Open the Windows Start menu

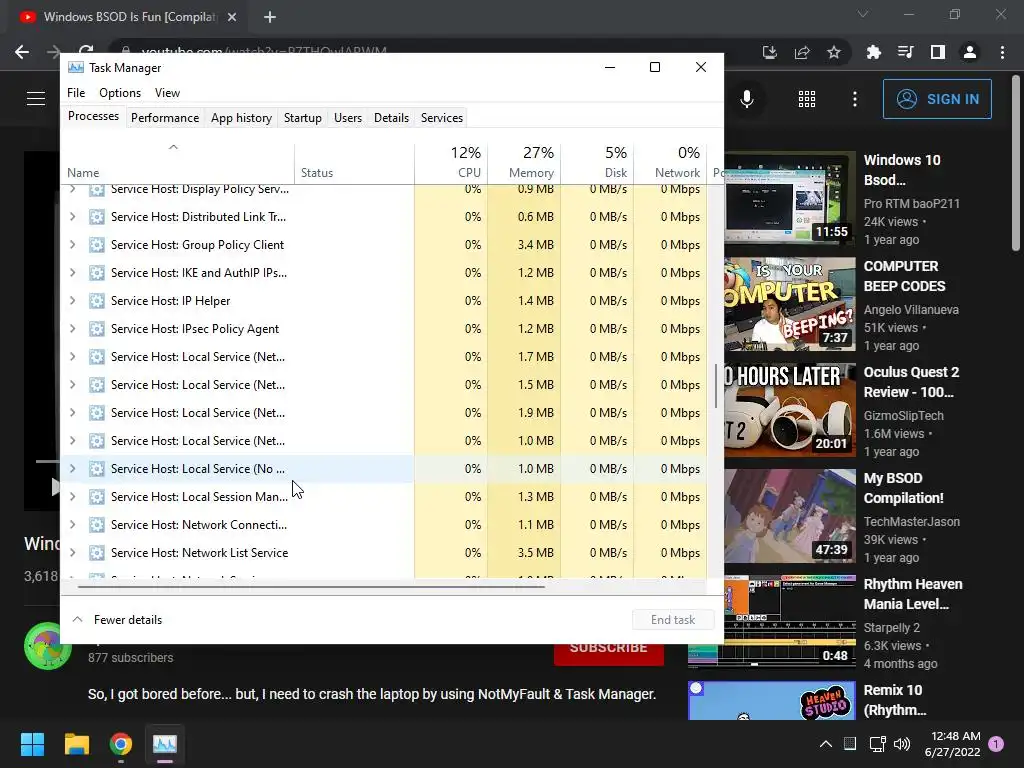pyautogui.click(x=32, y=744)
